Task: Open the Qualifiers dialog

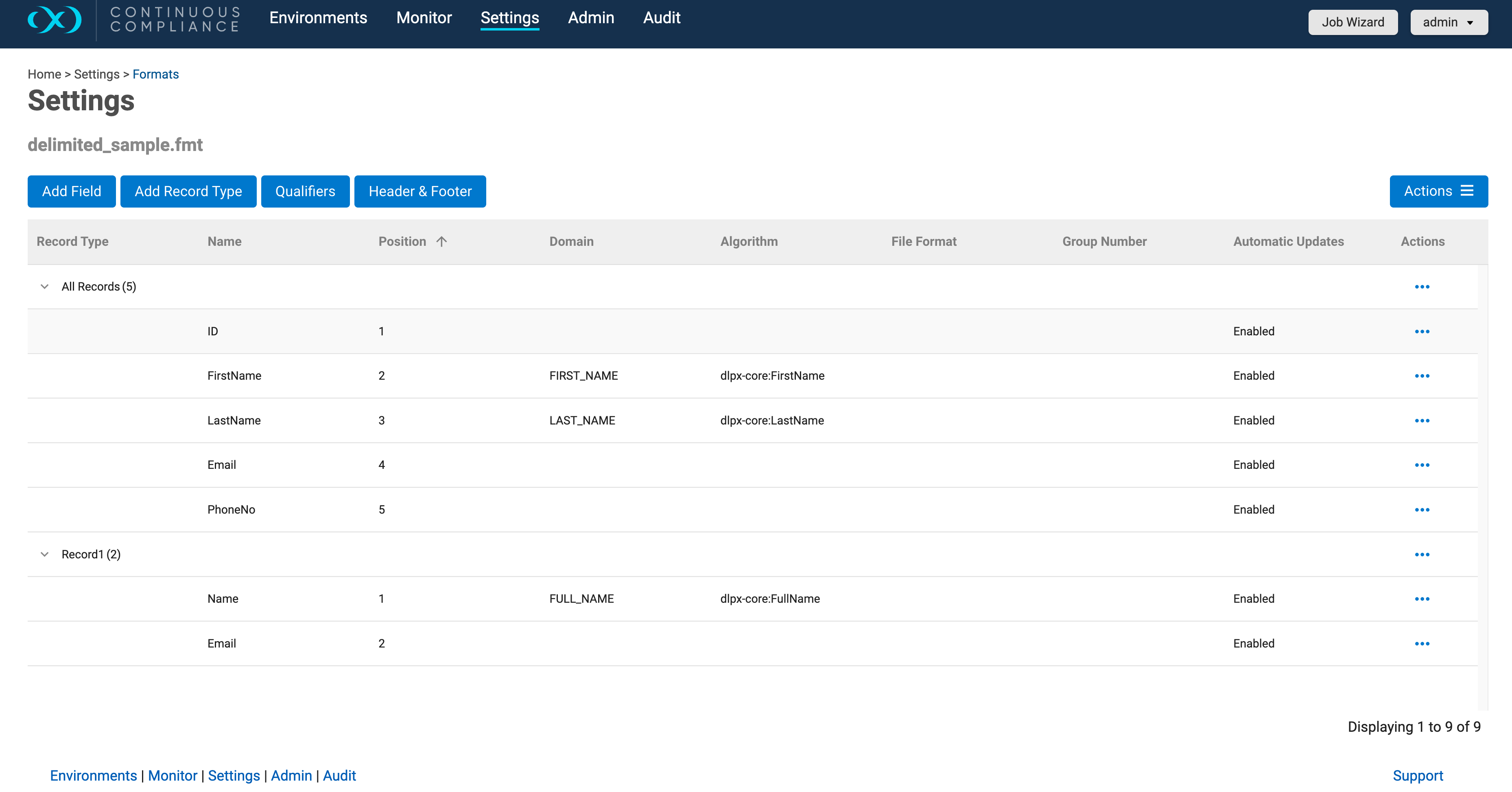Action: click(x=305, y=191)
